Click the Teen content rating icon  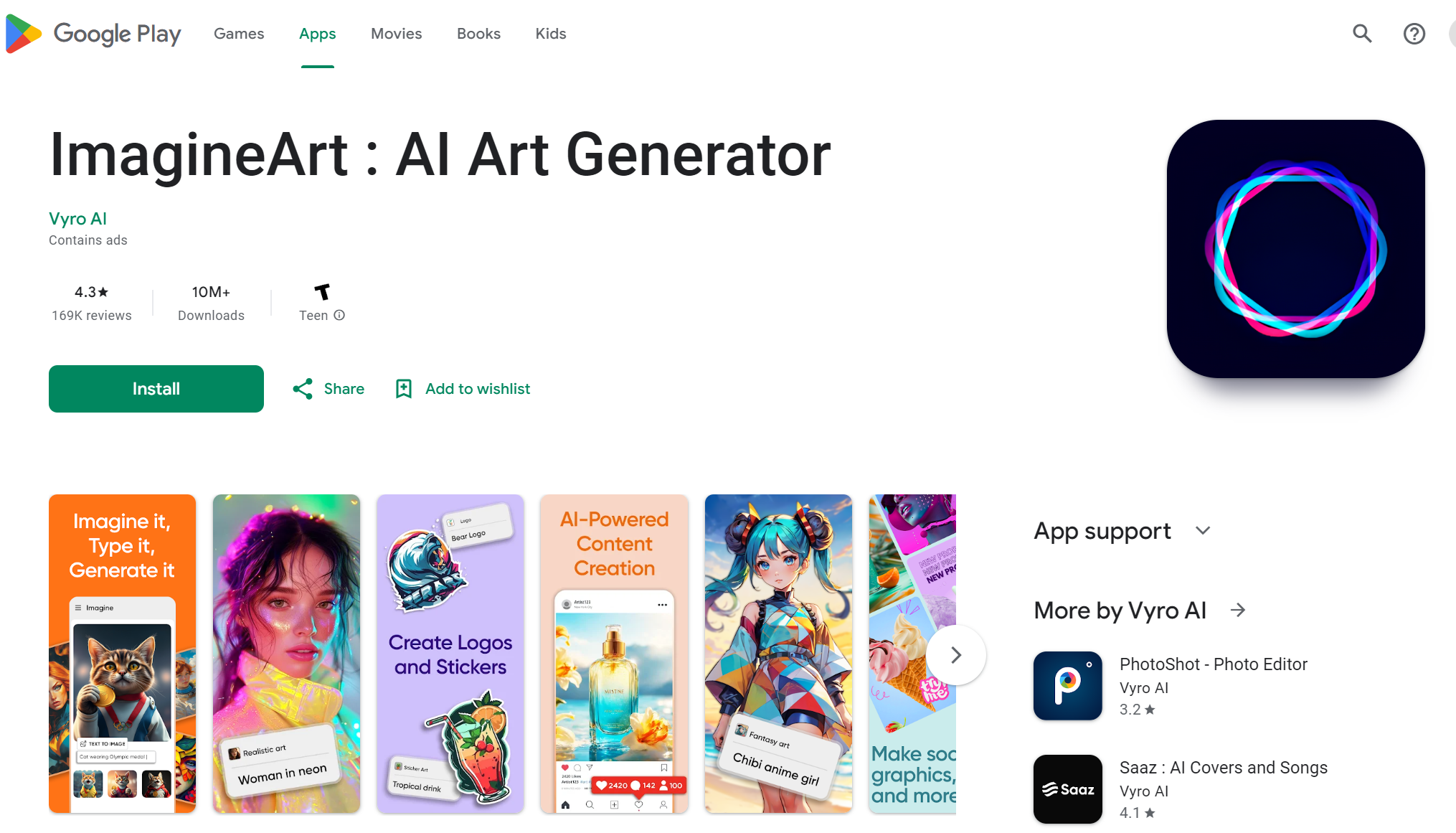(321, 291)
